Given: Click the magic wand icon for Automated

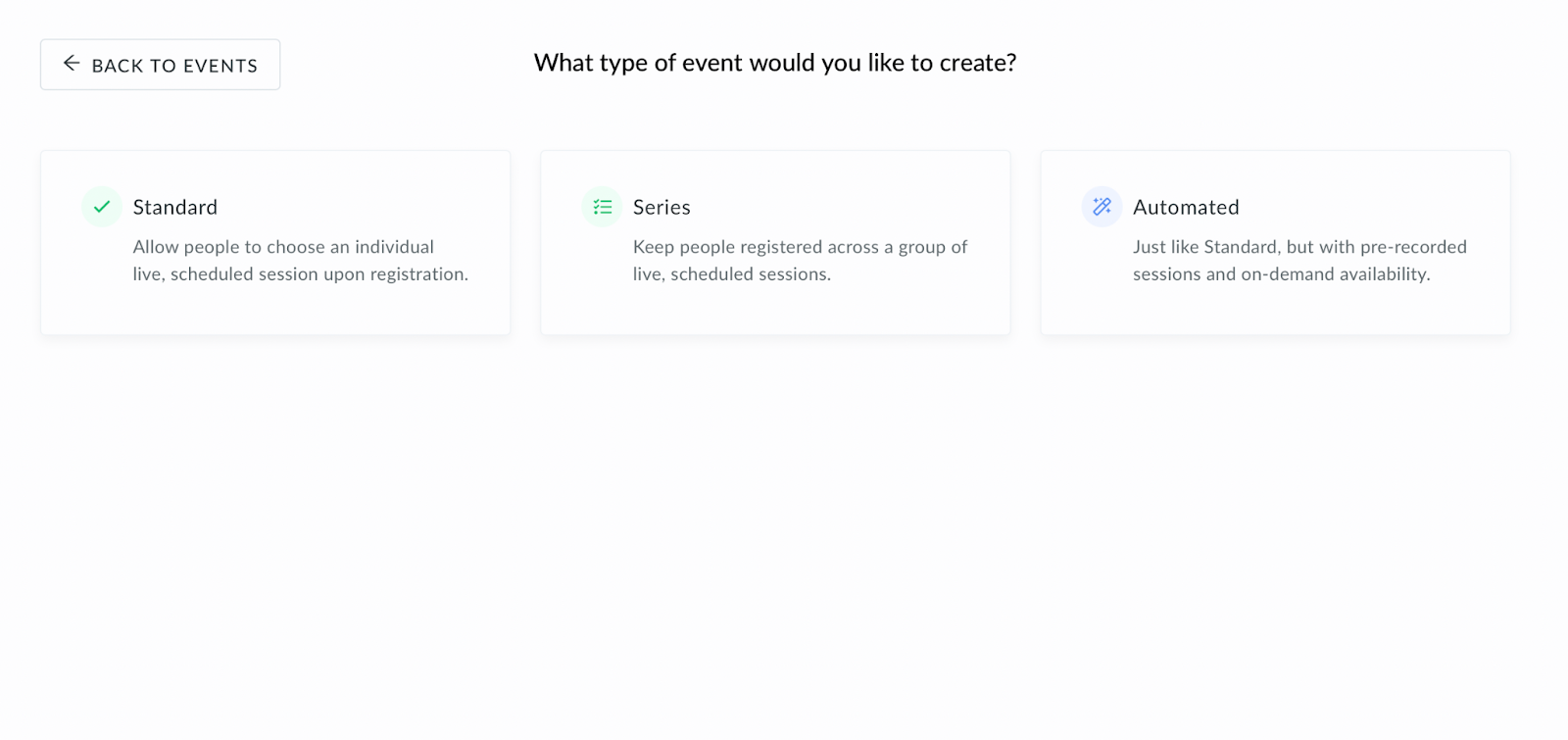Looking at the screenshot, I should [x=1102, y=207].
